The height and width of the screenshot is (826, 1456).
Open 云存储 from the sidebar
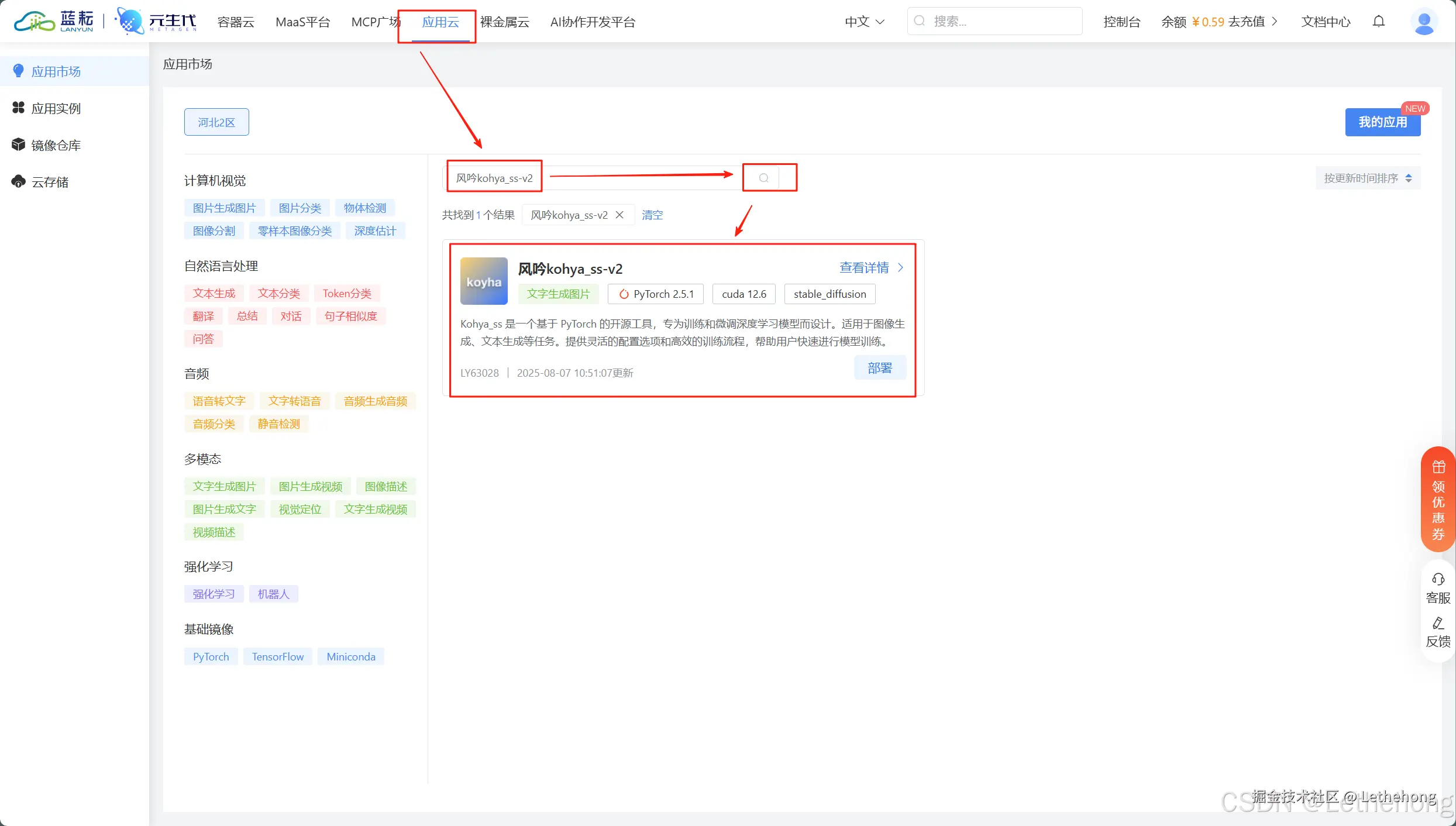[x=49, y=181]
